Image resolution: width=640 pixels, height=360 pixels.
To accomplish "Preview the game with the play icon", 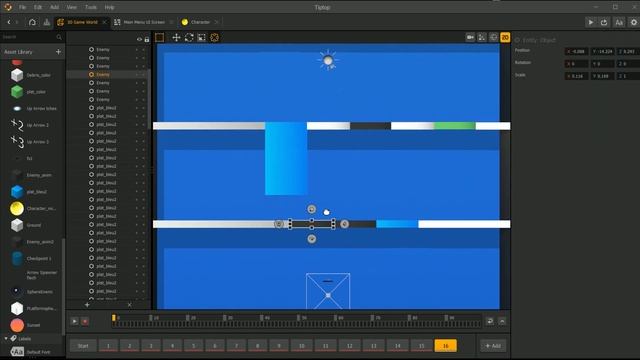I will (591, 22).
